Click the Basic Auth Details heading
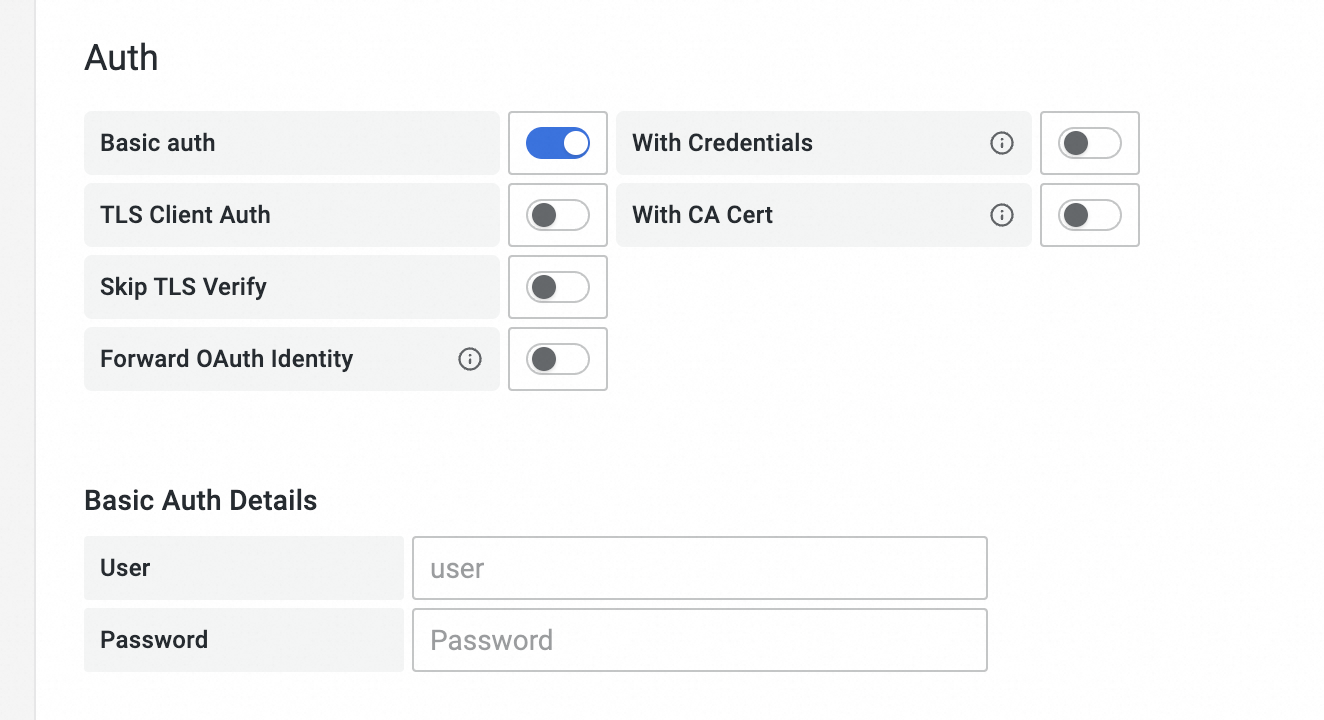This screenshot has height=720, width=1324. 201,500
